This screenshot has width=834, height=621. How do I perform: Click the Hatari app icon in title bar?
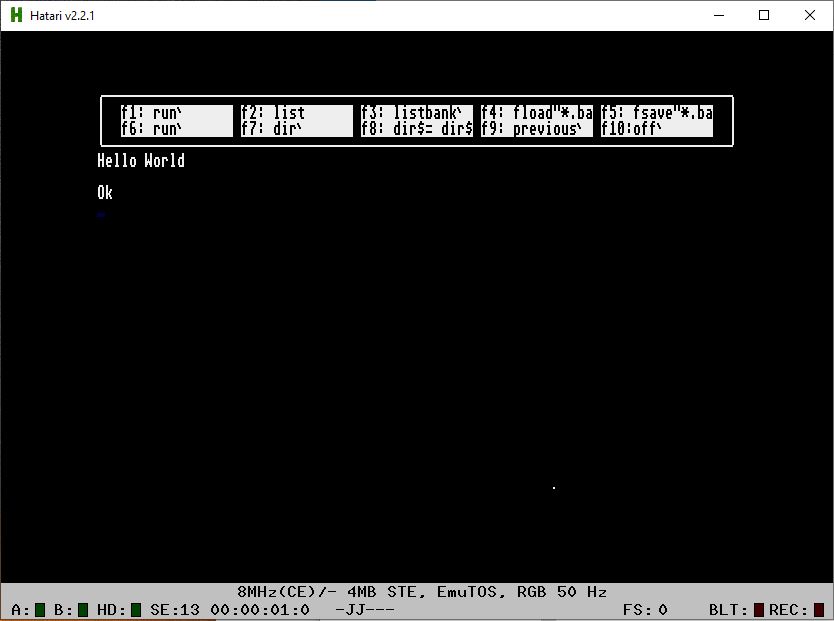16,15
